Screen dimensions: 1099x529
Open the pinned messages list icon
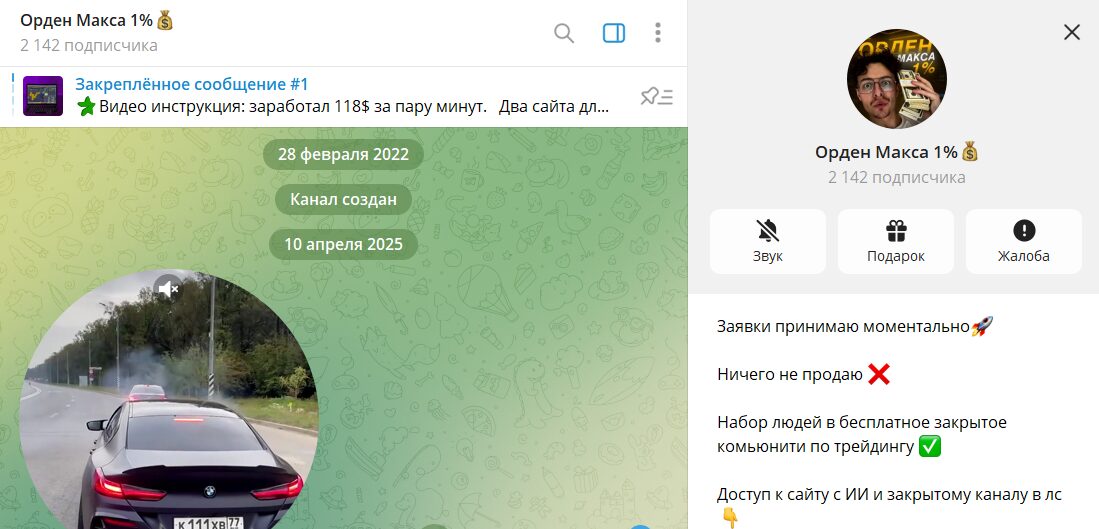tap(657, 97)
